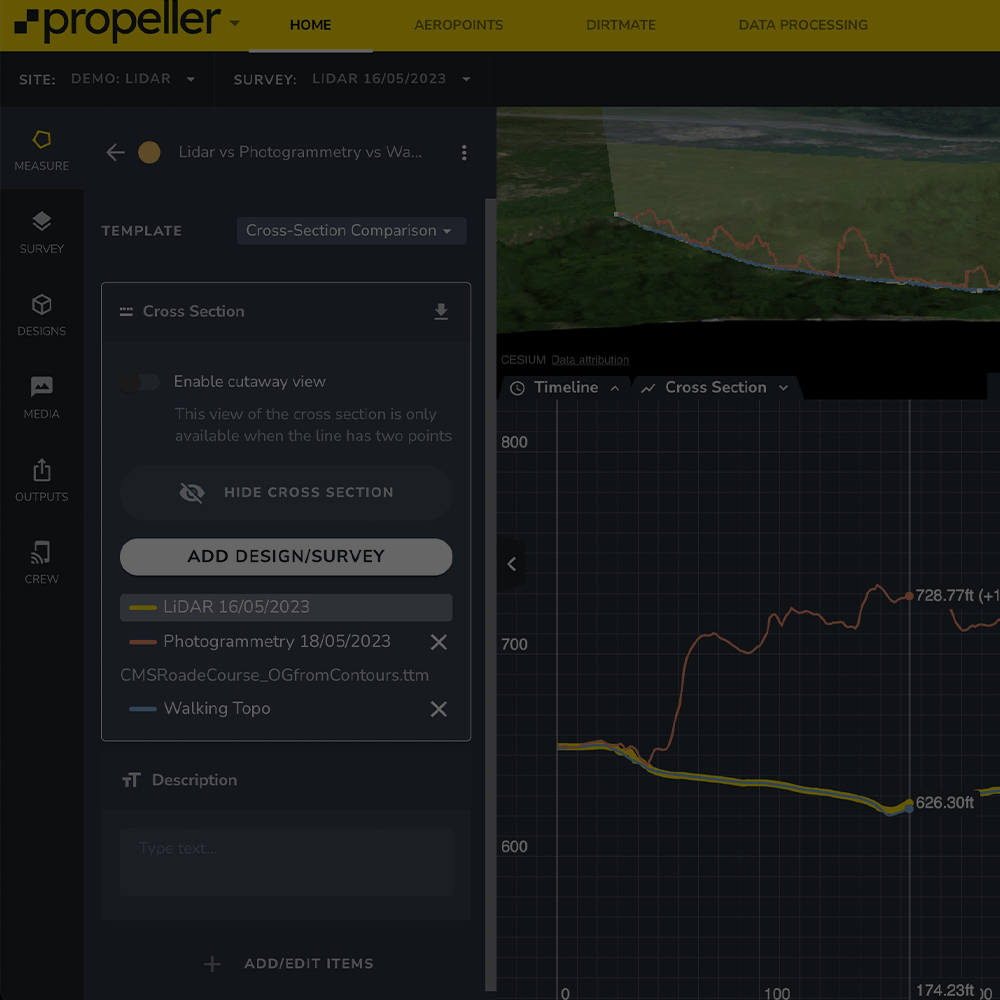Download the Cross Section data
Viewport: 1000px width, 1000px height.
pos(441,311)
